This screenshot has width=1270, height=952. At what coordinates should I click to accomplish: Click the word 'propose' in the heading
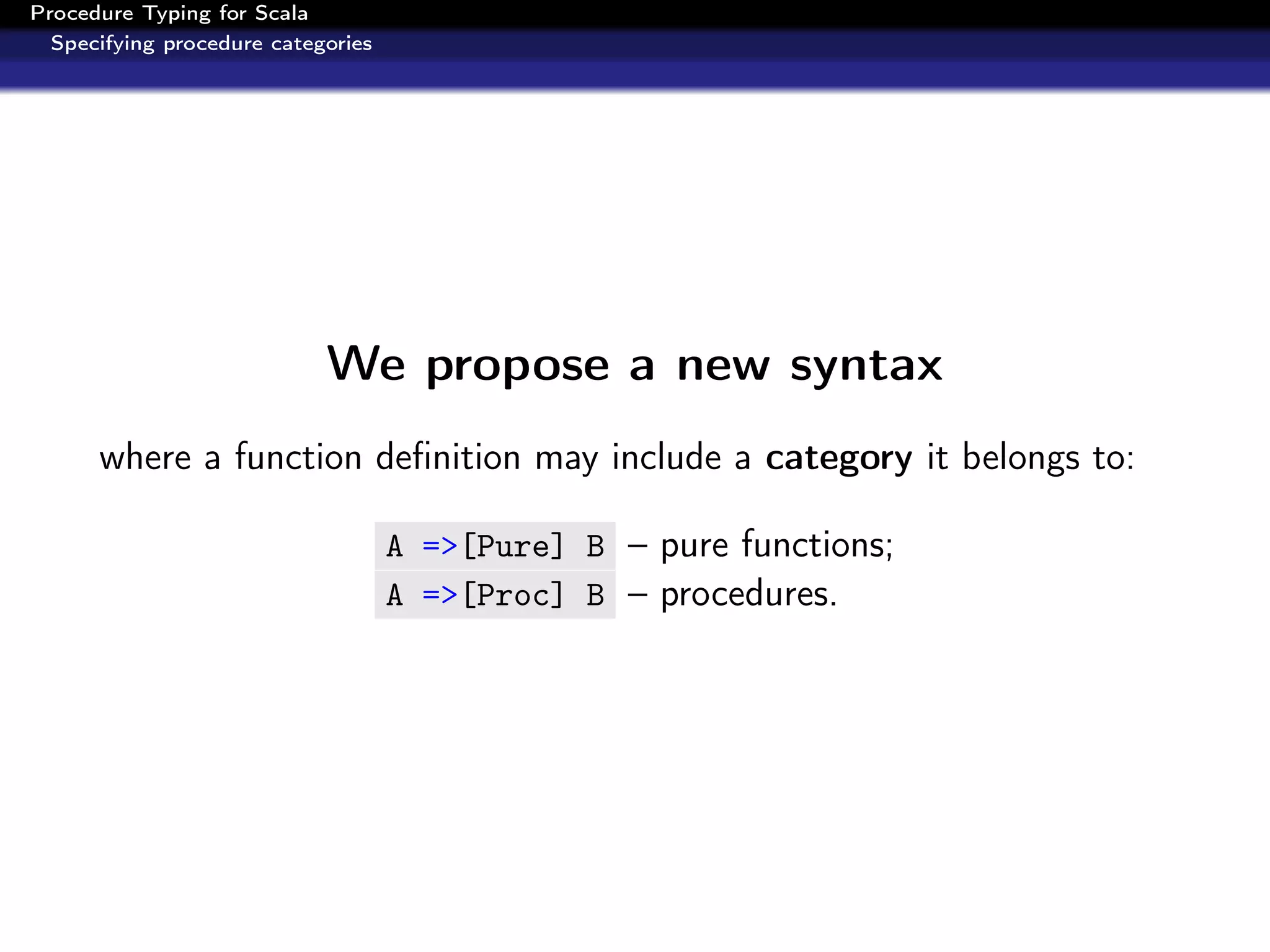point(517,366)
